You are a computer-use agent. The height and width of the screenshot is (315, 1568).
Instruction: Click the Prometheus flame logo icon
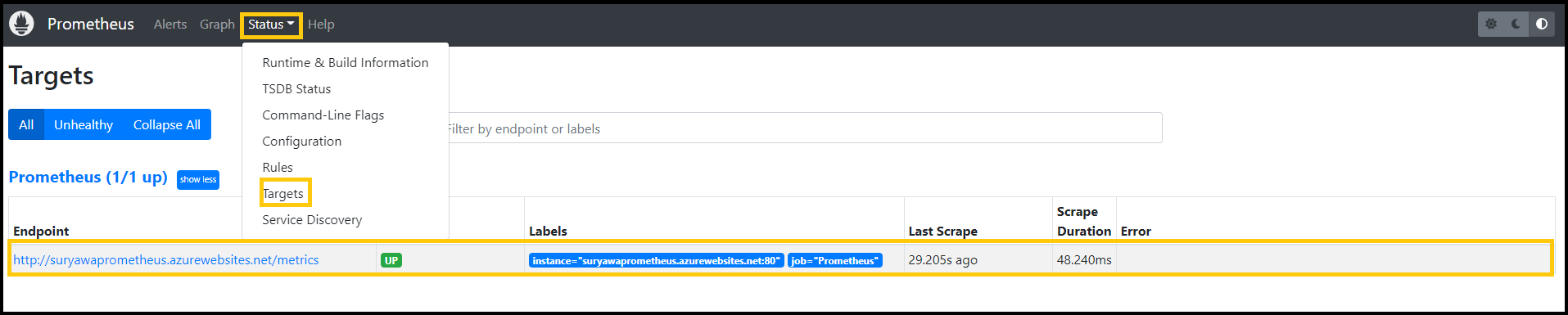[21, 24]
